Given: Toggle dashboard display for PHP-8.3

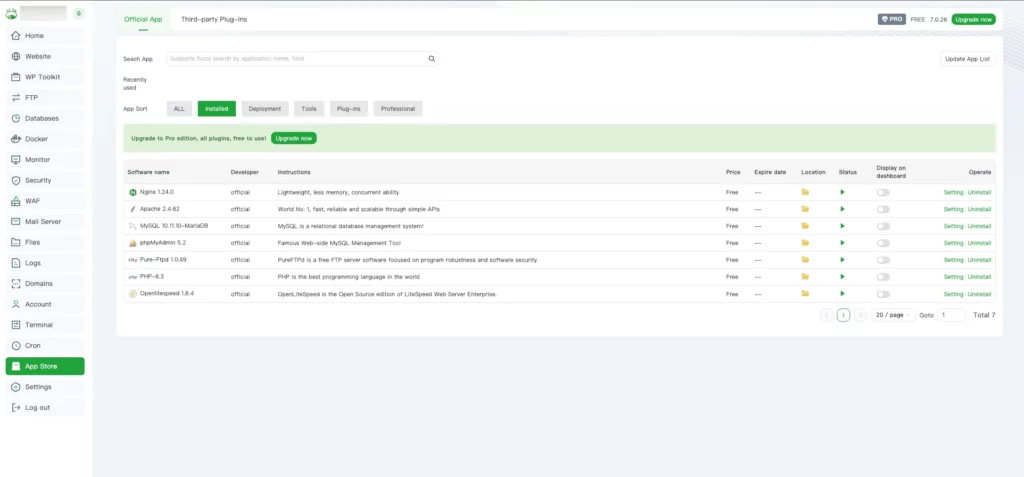Looking at the screenshot, I should point(883,277).
